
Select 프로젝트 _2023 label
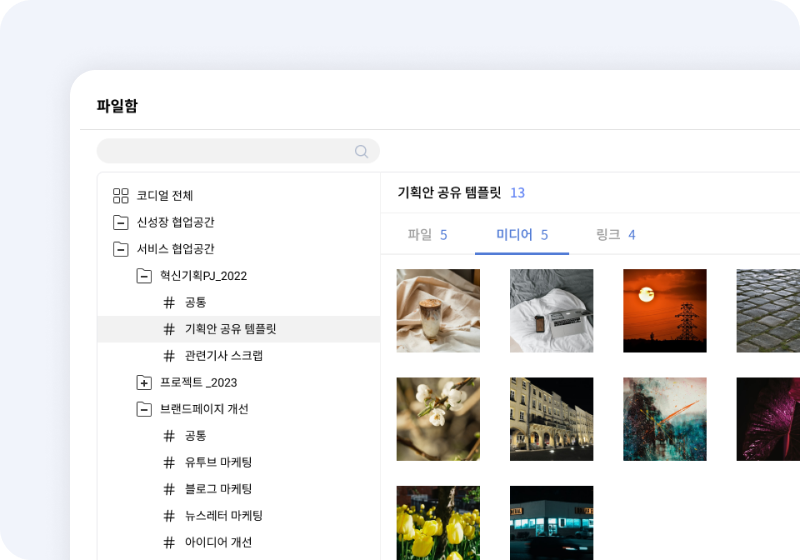coord(198,383)
